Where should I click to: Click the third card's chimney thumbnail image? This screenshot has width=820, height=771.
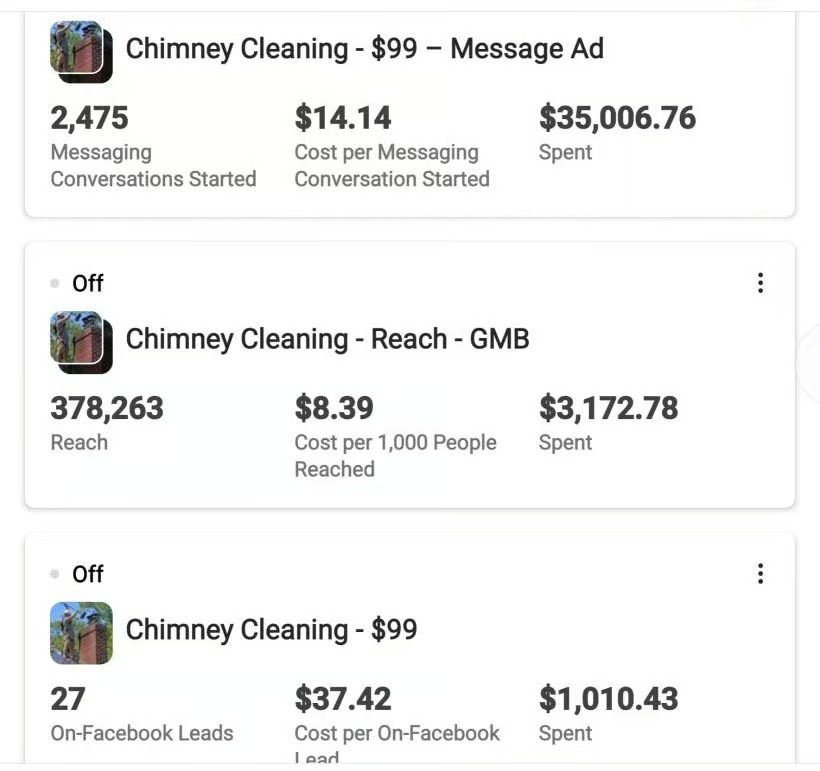81,632
